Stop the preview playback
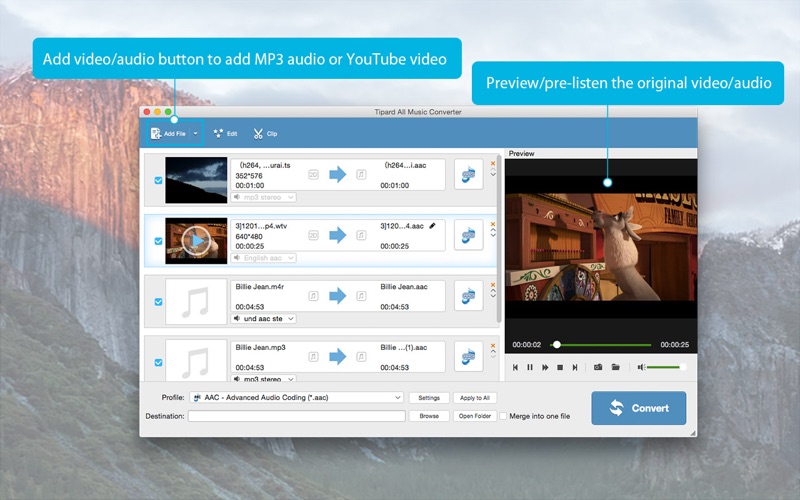The width and height of the screenshot is (800, 500). click(x=560, y=367)
